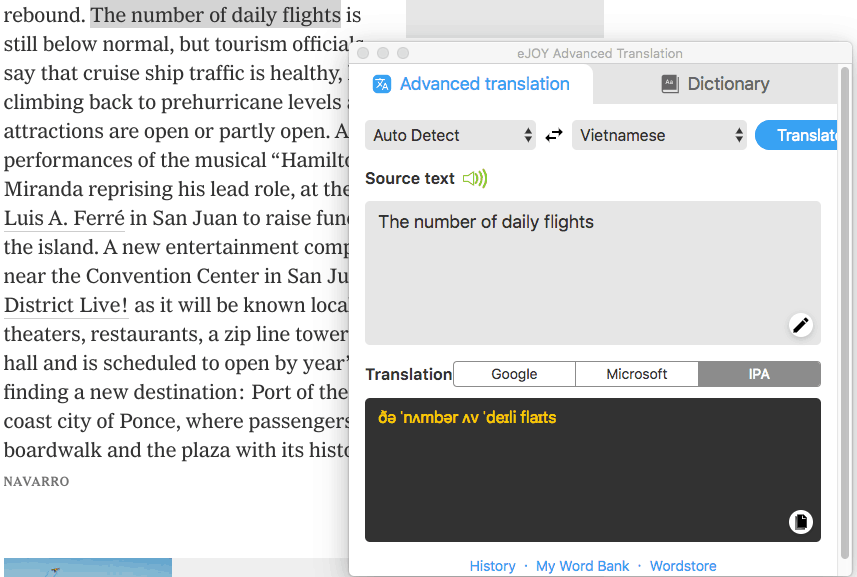This screenshot has height=577, width=857.
Task: Switch to the Advanced translation tab
Action: [471, 84]
